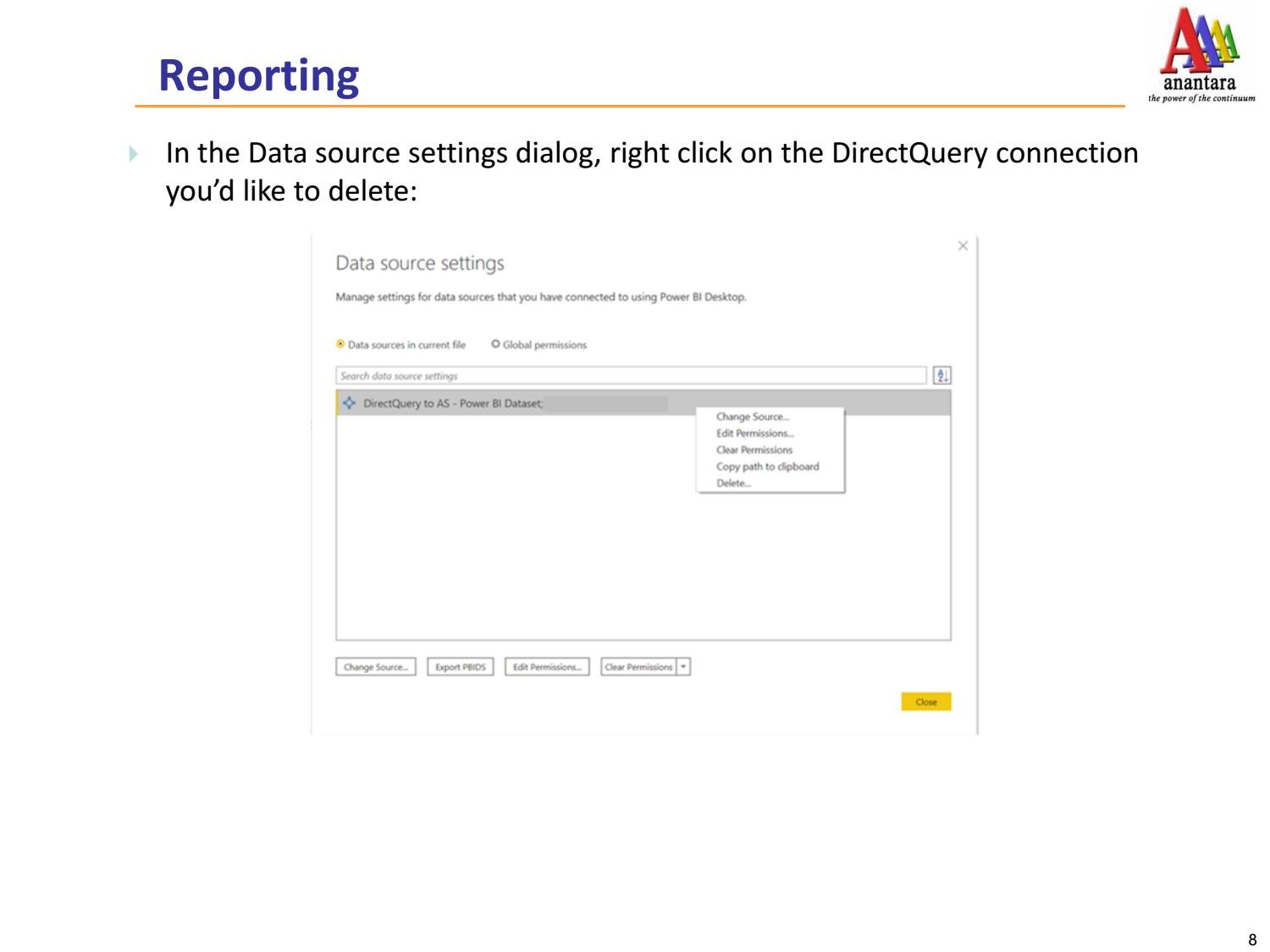Screen dimensions: 1270x952
Task: Choose Change Source from the context menu
Action: [752, 416]
